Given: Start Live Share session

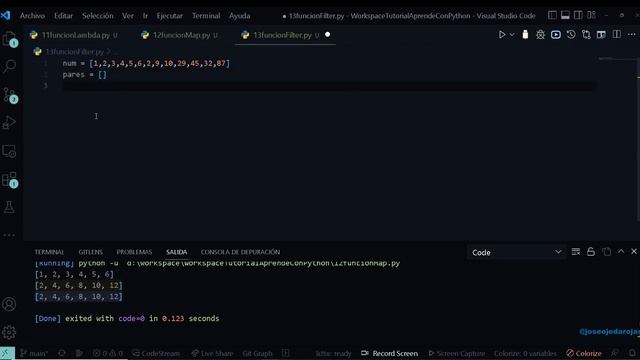Looking at the screenshot, I should click(212, 353).
